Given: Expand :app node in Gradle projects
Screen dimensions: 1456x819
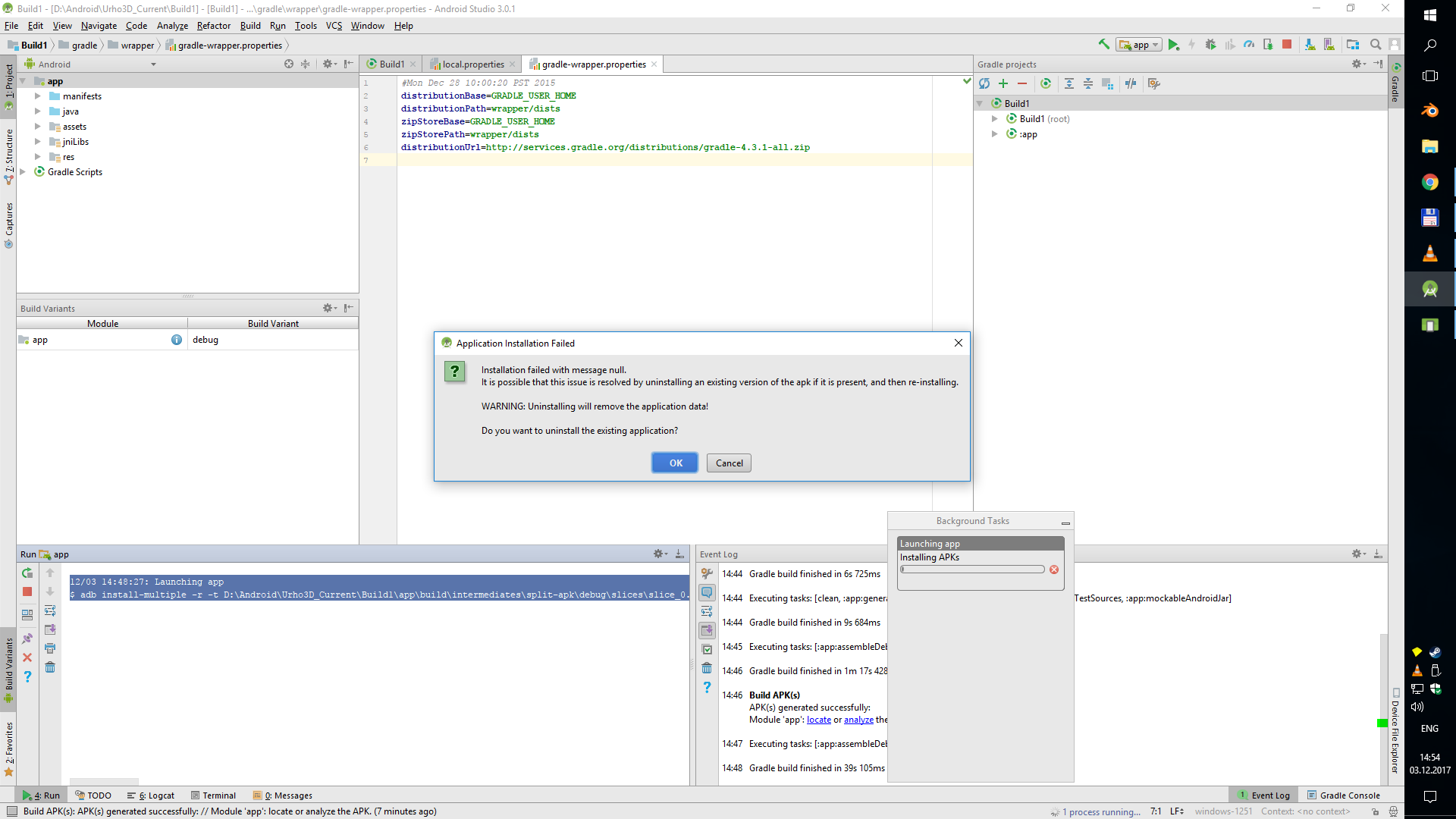Looking at the screenshot, I should click(994, 134).
